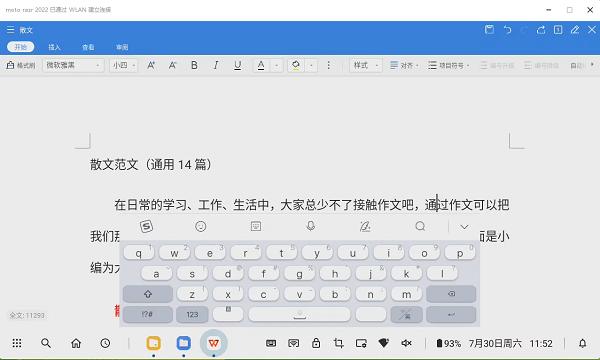600x360 pixels.
Task: Tap the m key
Action: (406, 294)
